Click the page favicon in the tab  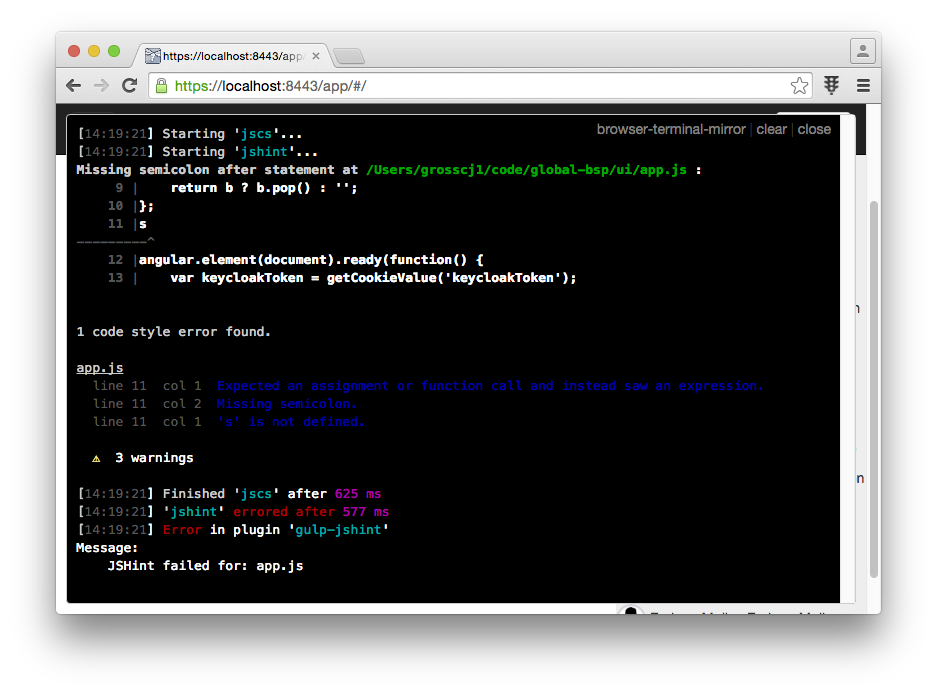(152, 56)
